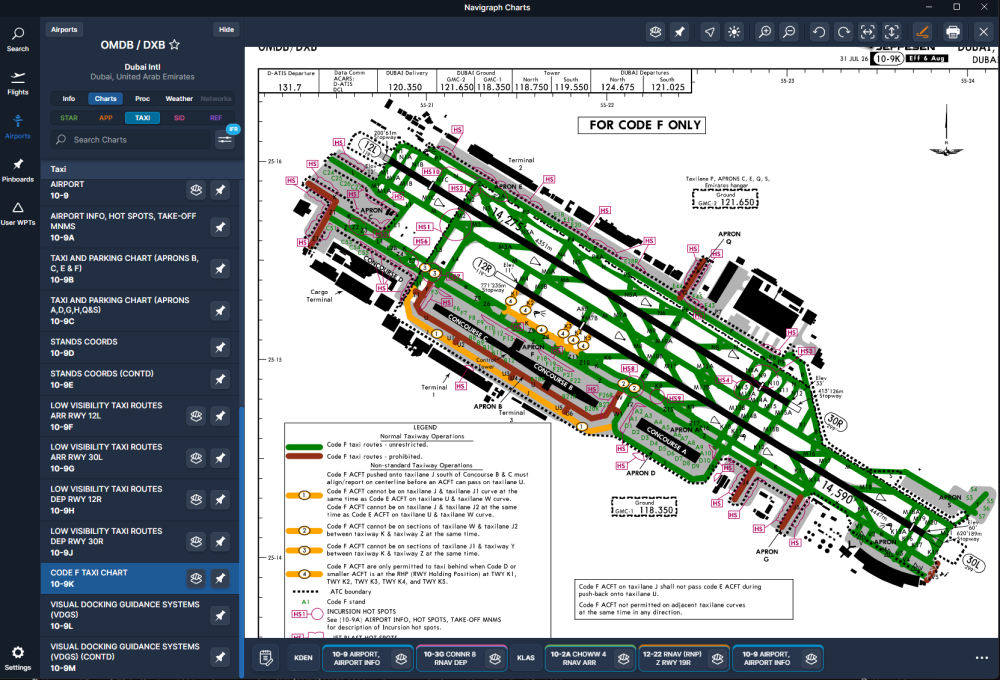Hide the airport panel with the Hide button
Viewport: 1000px width, 680px height.
[226, 29]
